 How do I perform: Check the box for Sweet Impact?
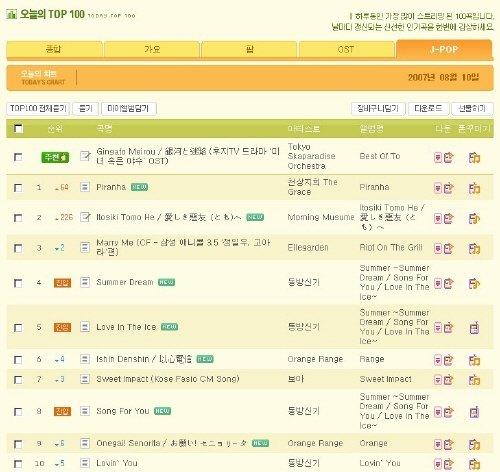coord(18,380)
